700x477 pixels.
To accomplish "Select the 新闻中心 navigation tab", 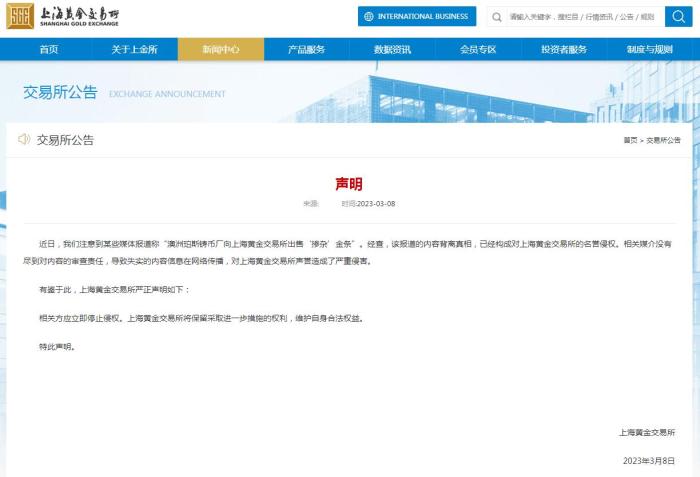I will point(220,49).
